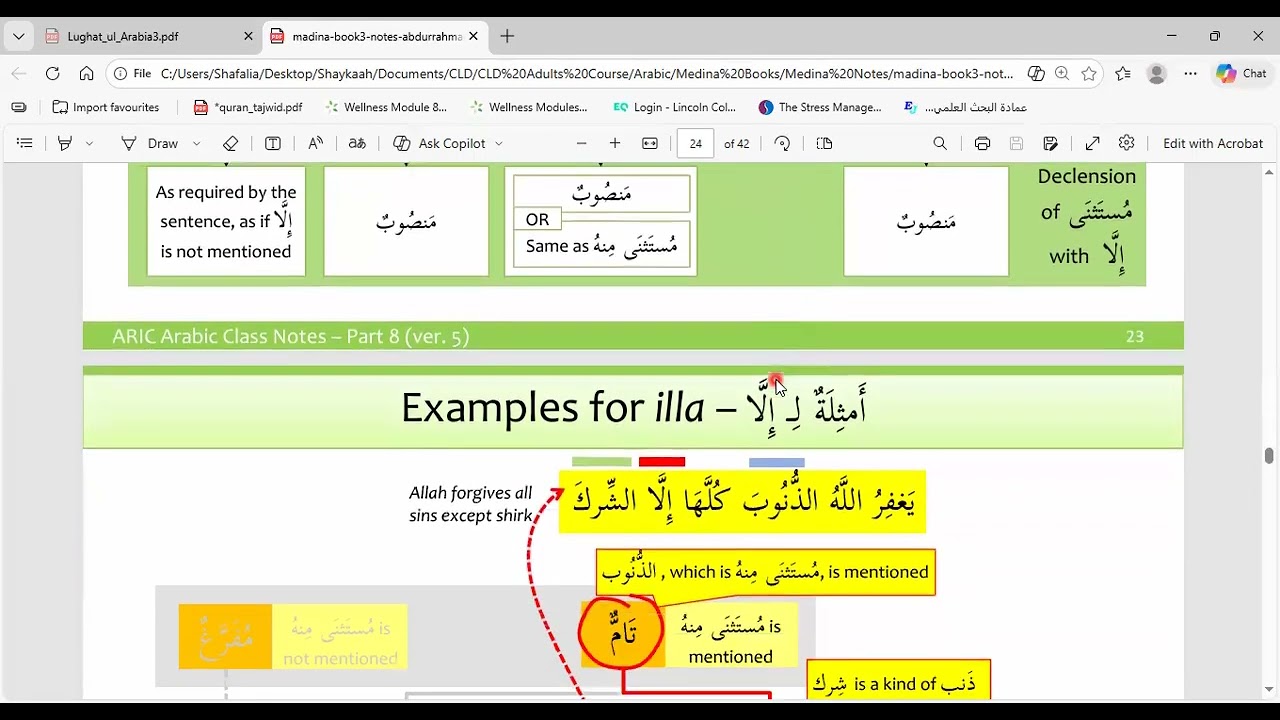Open Login - Lincoln Col bookmark
This screenshot has width=1280, height=720.
[675, 107]
